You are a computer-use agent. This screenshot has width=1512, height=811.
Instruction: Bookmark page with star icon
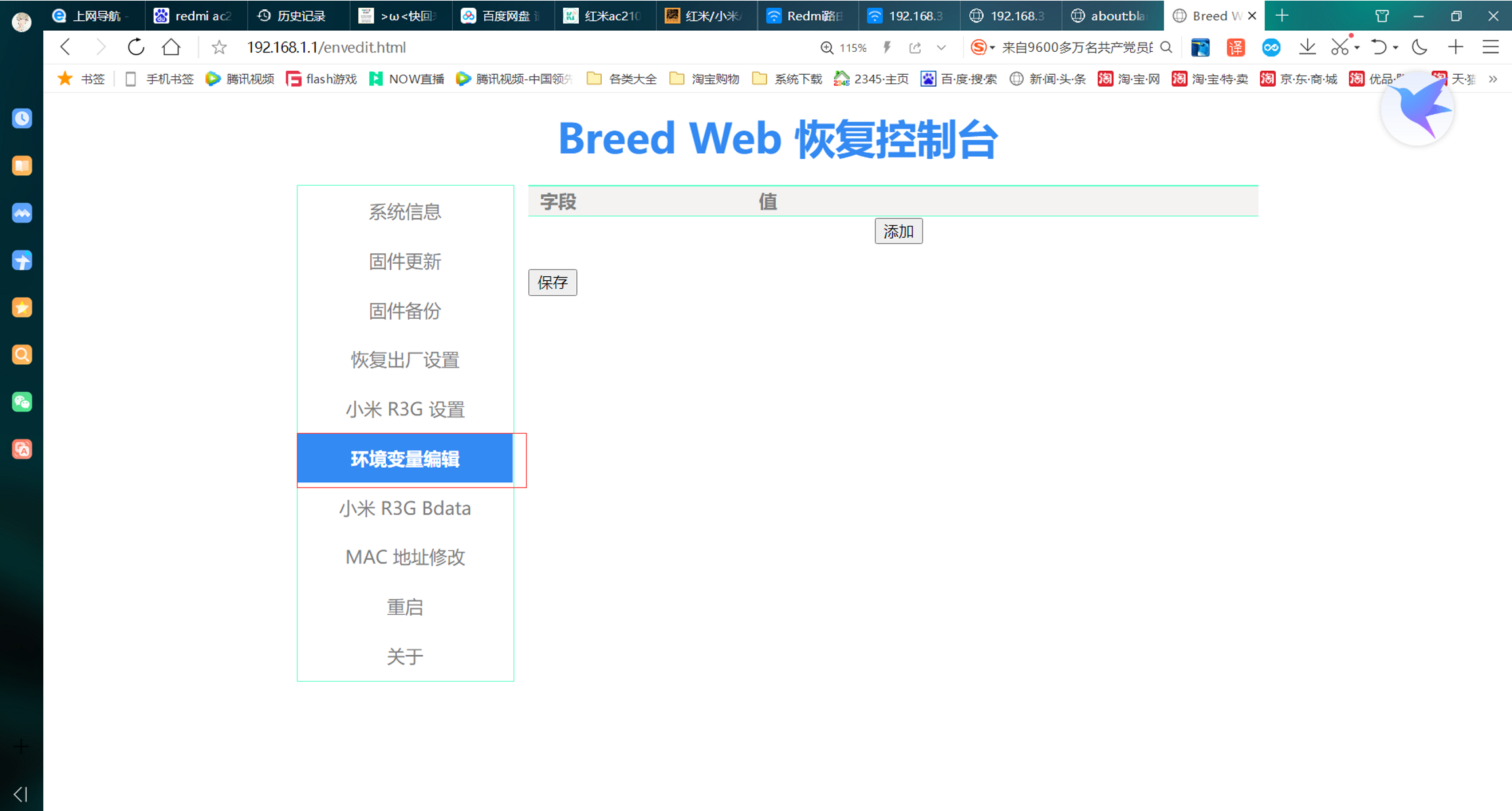click(219, 47)
